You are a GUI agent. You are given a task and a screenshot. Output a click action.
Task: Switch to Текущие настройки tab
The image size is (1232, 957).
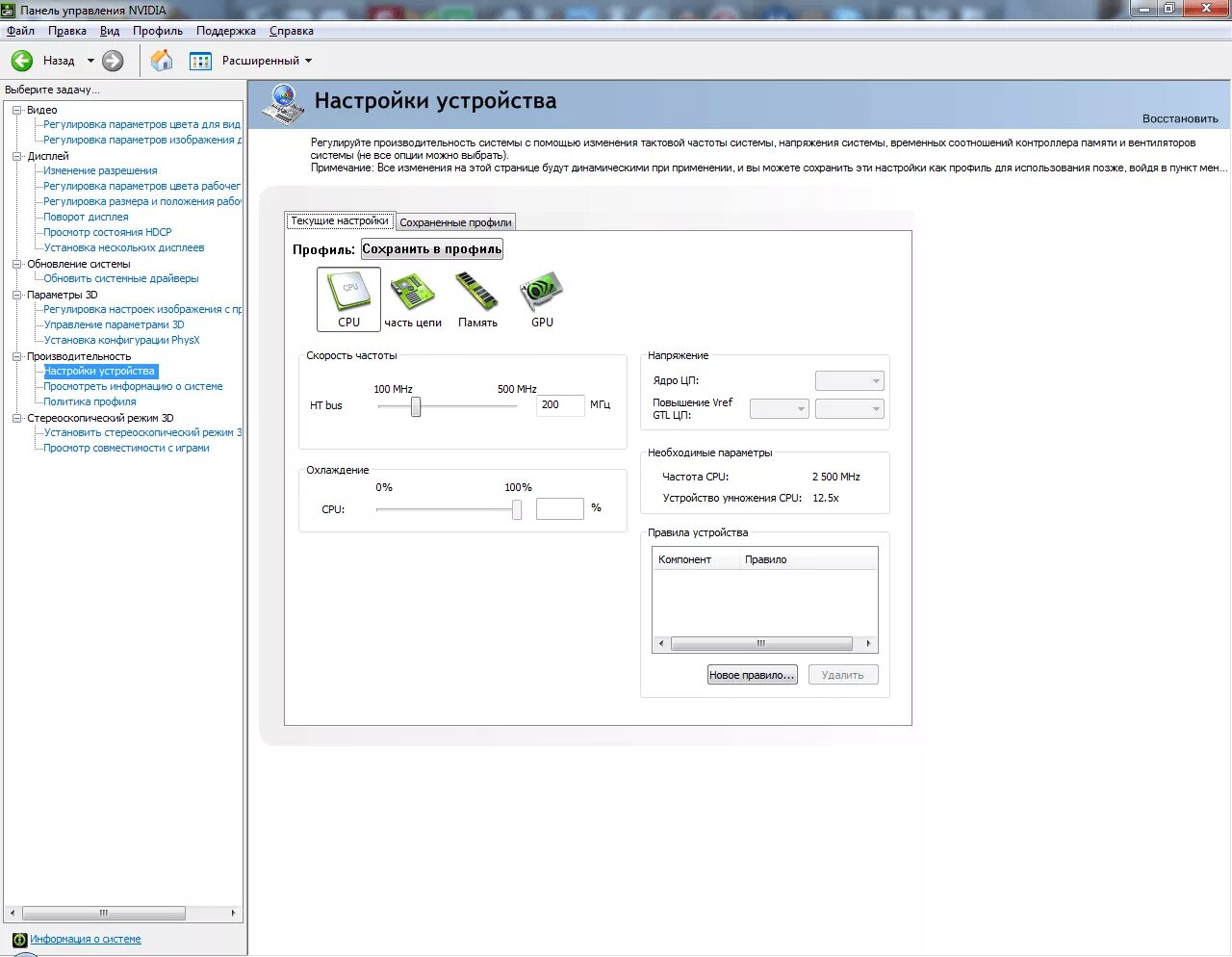coord(340,220)
